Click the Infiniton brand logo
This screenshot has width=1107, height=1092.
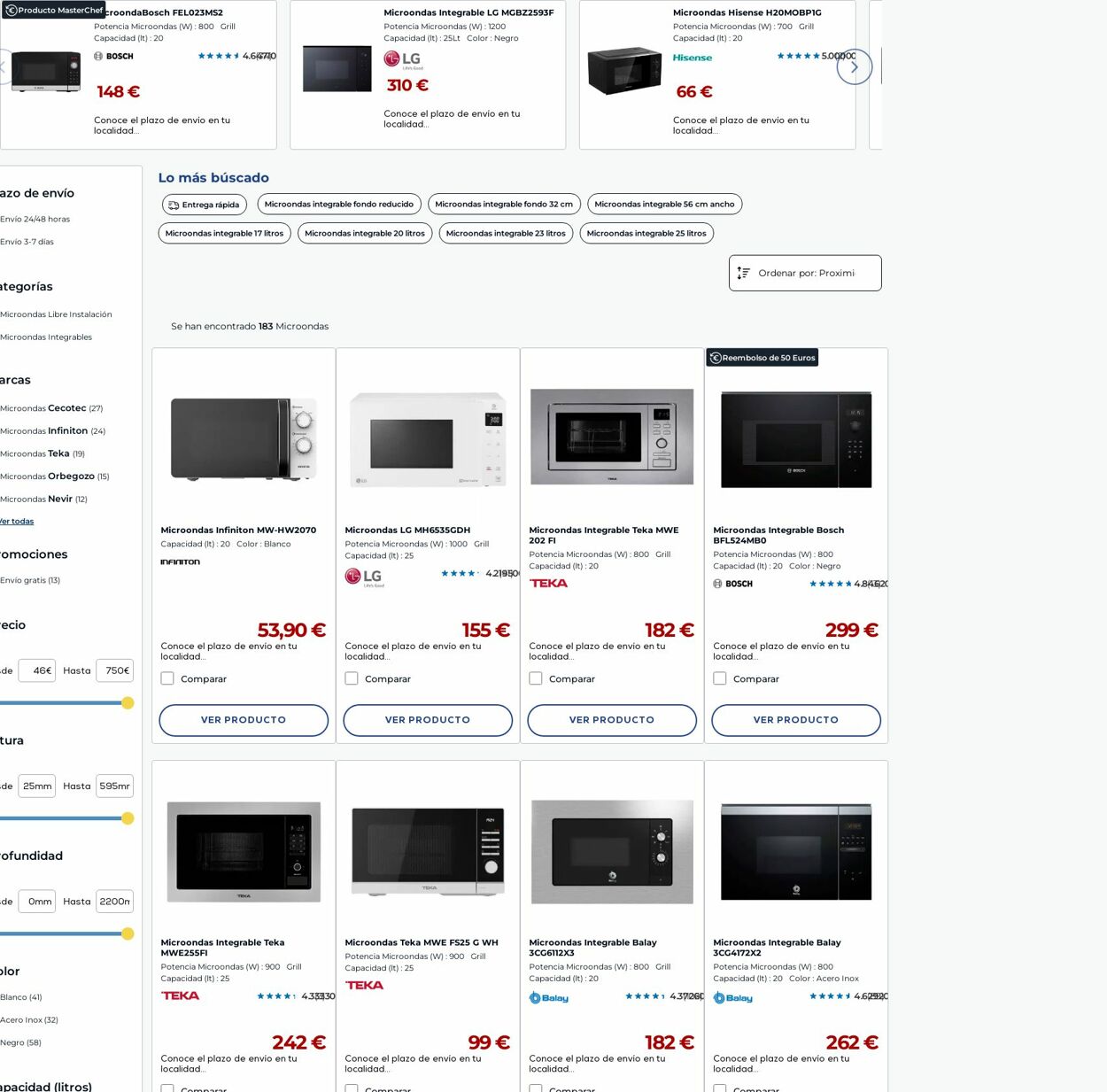click(181, 561)
